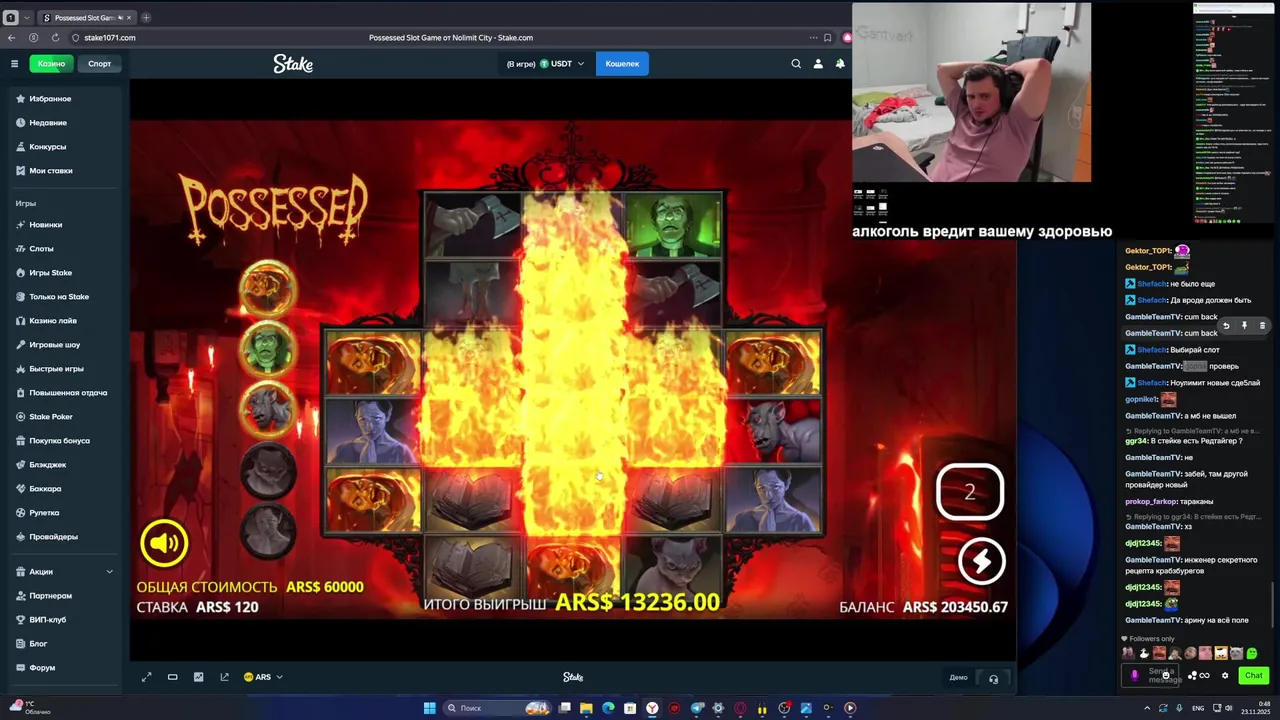Click the Chat send button

coord(1253,675)
